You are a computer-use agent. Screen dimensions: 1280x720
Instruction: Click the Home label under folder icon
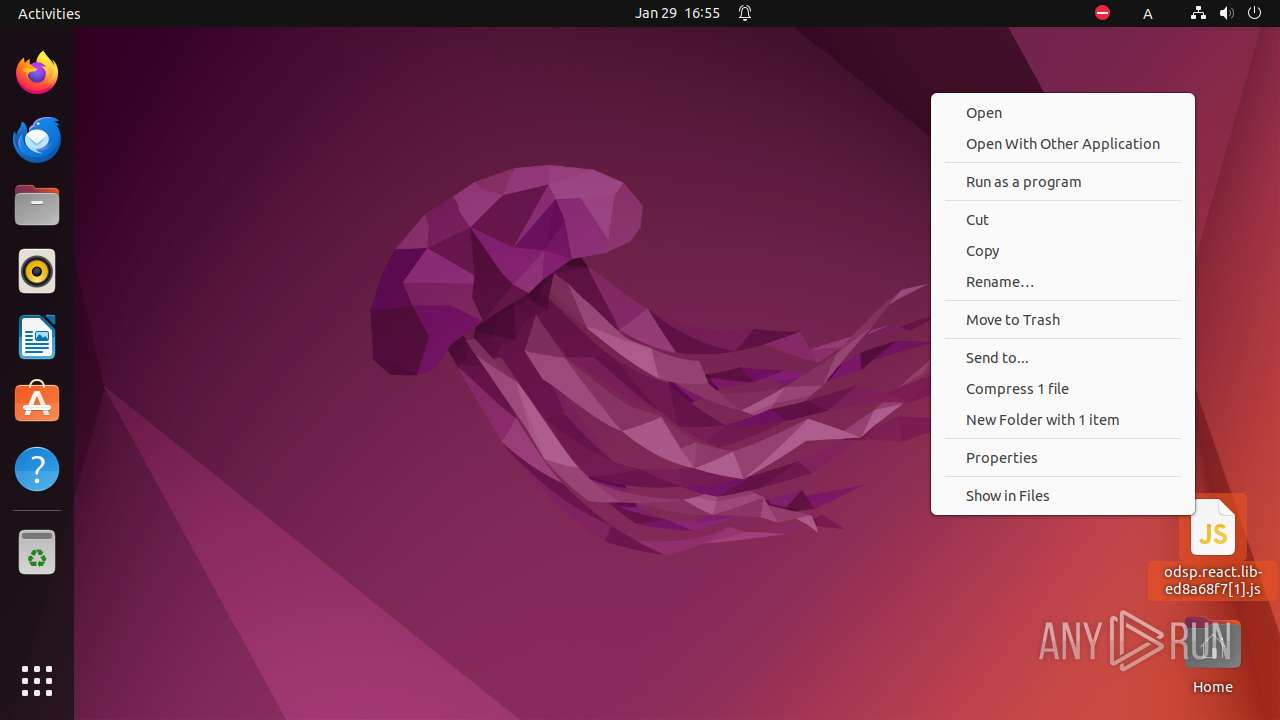pyautogui.click(x=1213, y=687)
